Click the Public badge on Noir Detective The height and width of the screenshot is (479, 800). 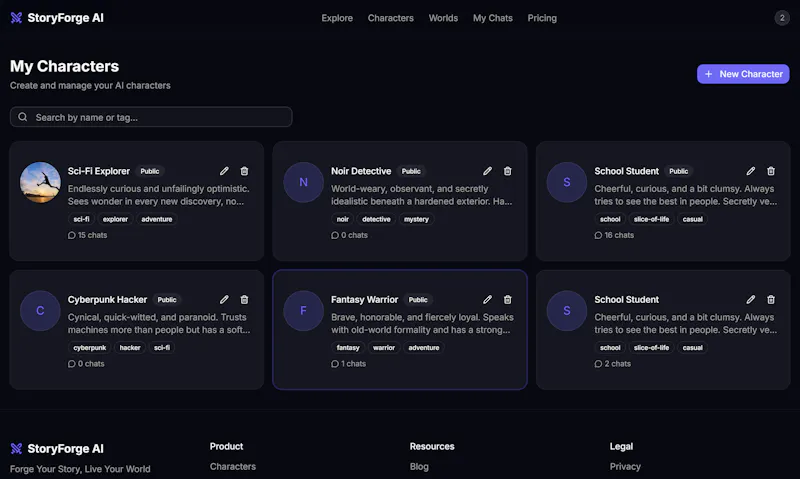click(x=411, y=171)
